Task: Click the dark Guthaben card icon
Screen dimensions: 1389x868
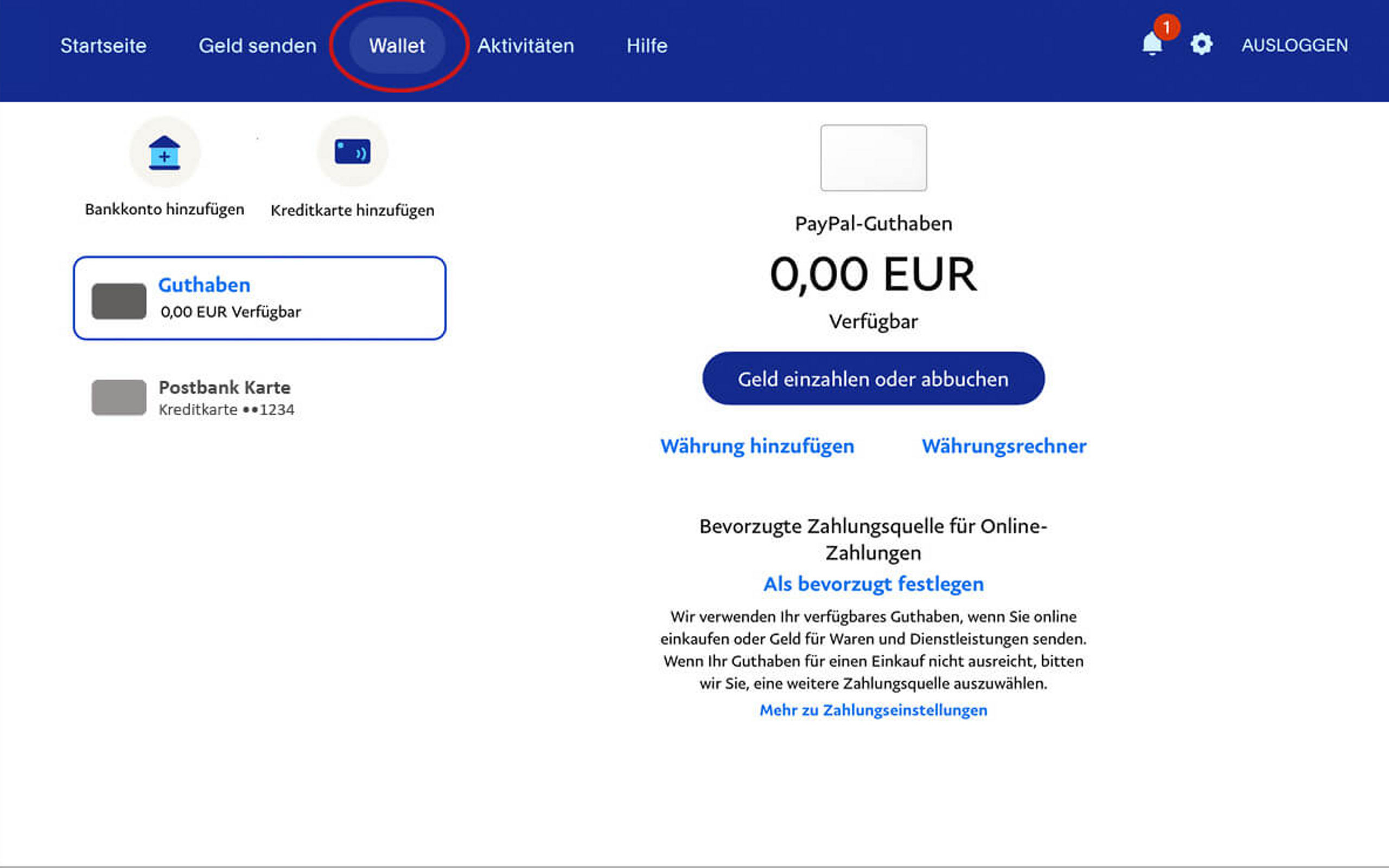Action: [x=119, y=301]
